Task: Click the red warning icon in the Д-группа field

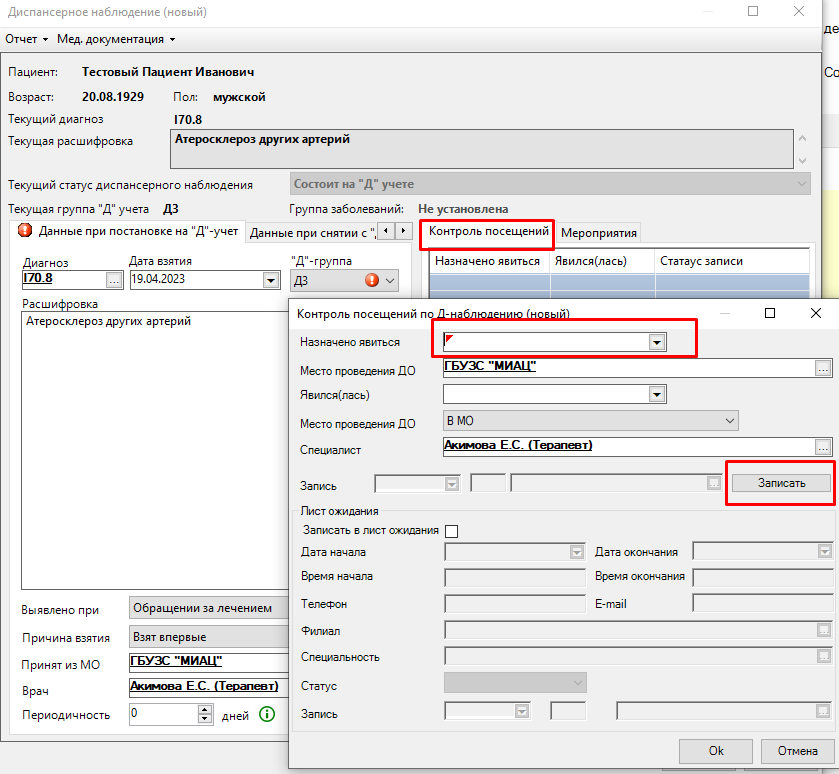Action: (x=372, y=280)
